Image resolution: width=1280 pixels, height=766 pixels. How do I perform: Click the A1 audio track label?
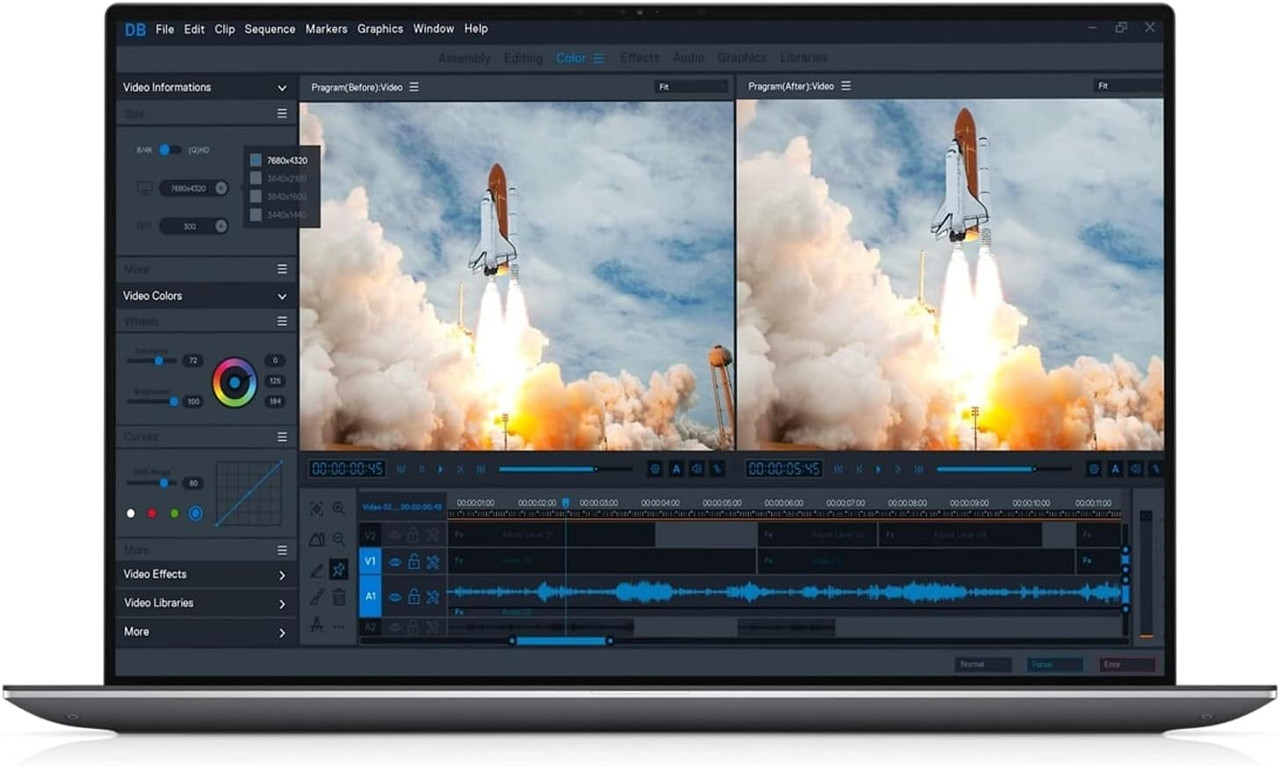click(370, 596)
